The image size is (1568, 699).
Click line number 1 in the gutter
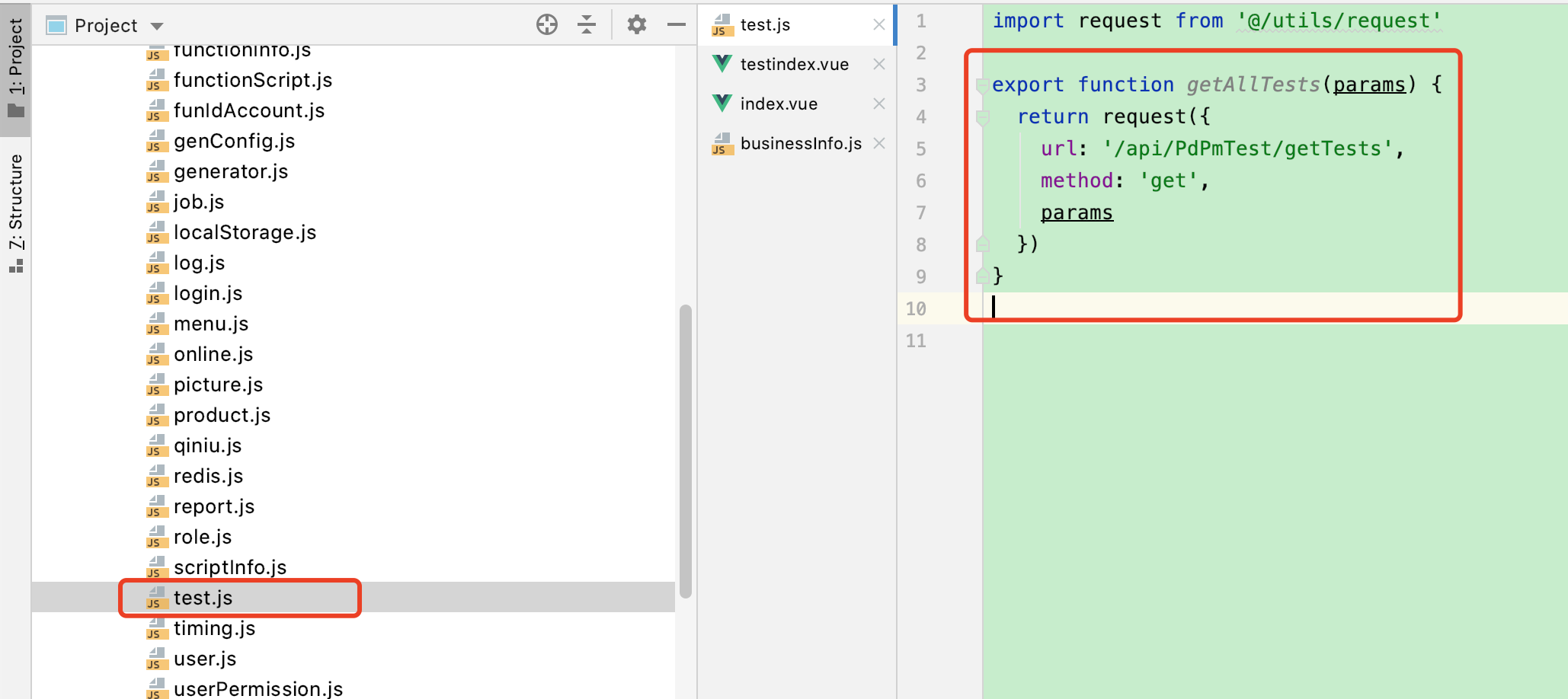coord(921,21)
